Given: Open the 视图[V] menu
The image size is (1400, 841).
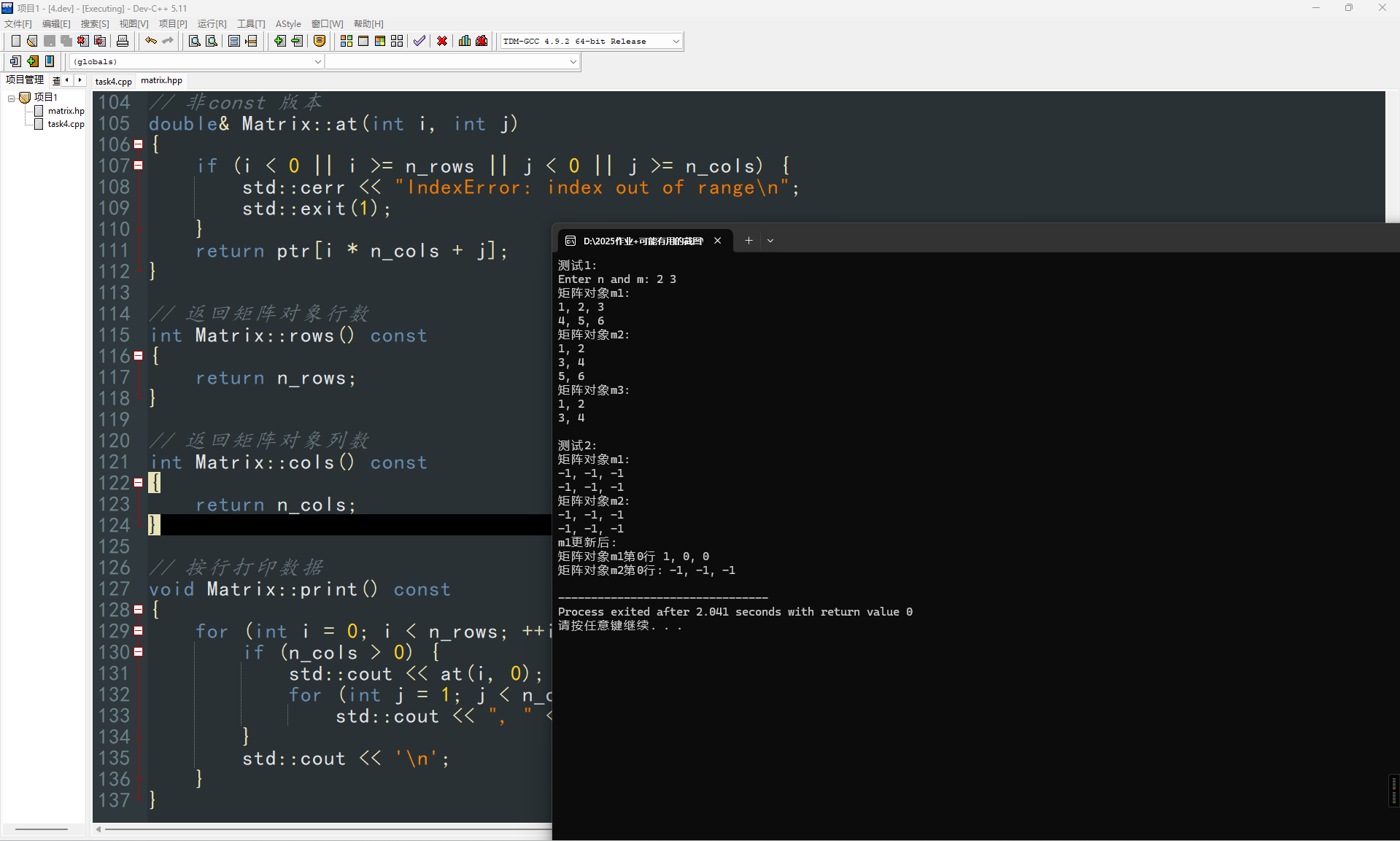Looking at the screenshot, I should (x=134, y=24).
